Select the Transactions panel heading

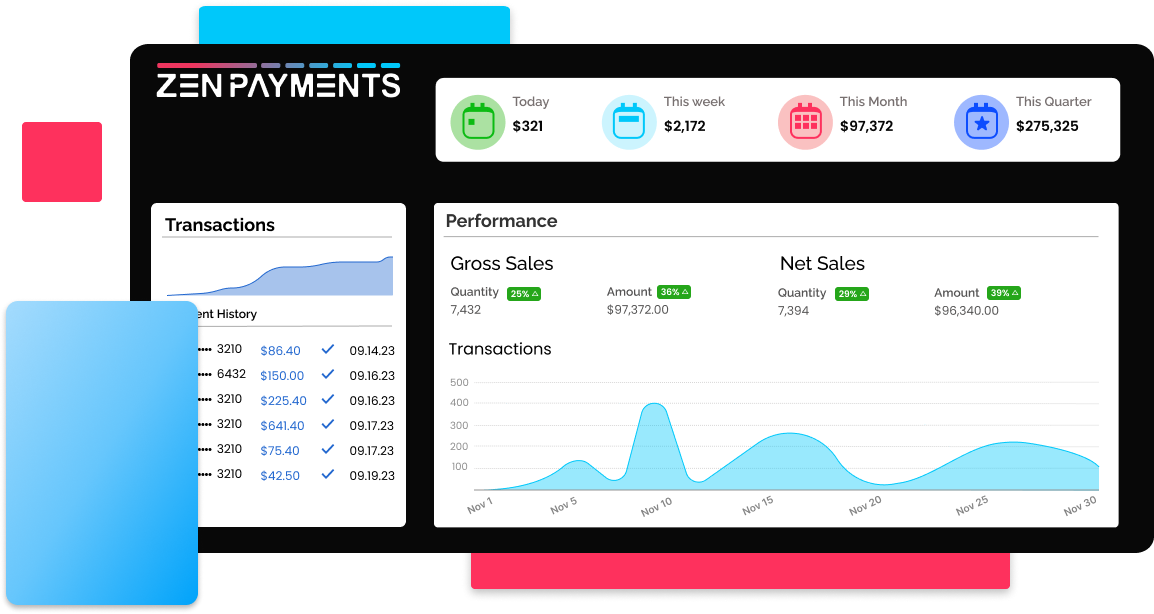point(219,225)
